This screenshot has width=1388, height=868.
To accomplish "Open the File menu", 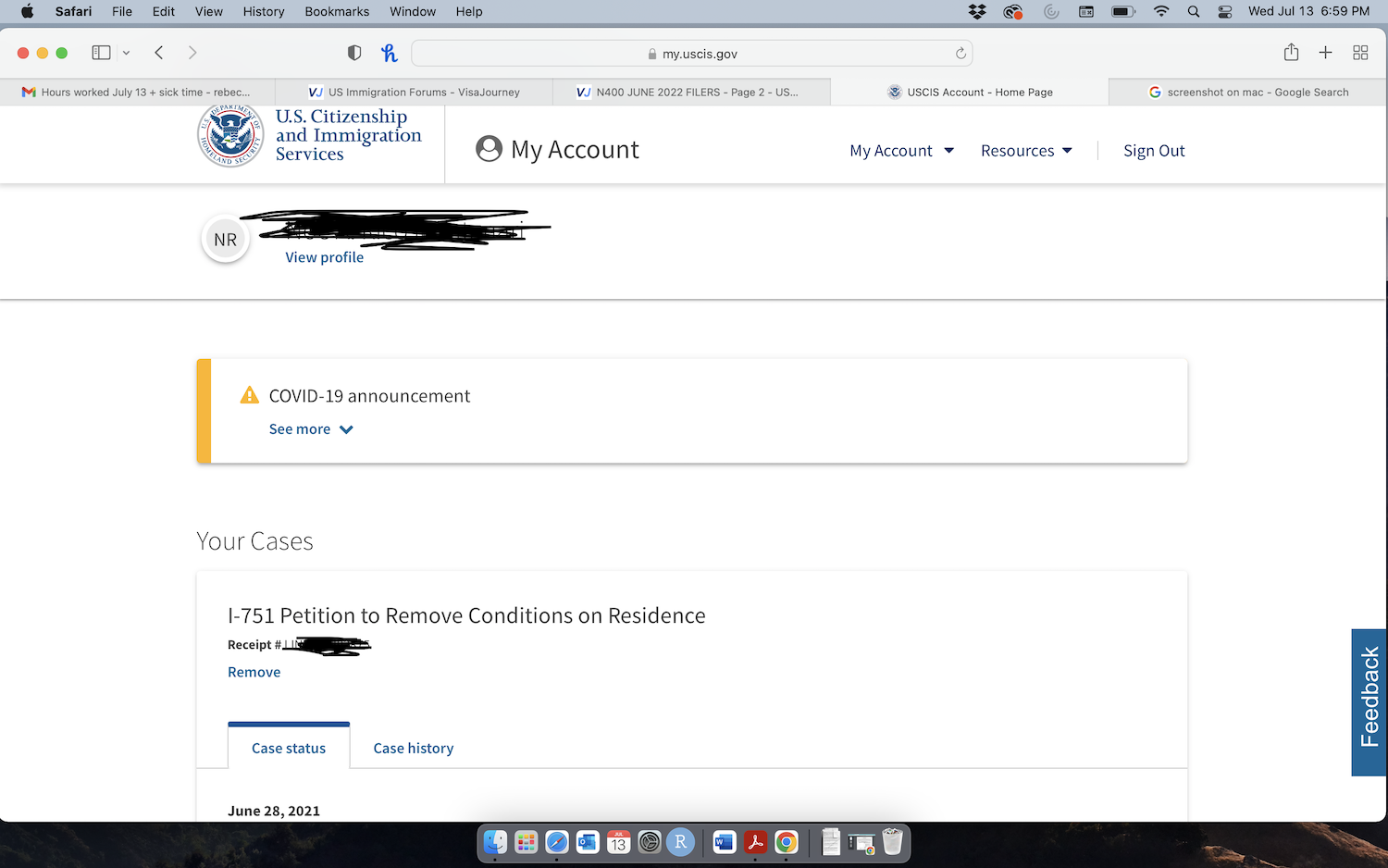I will [122, 11].
